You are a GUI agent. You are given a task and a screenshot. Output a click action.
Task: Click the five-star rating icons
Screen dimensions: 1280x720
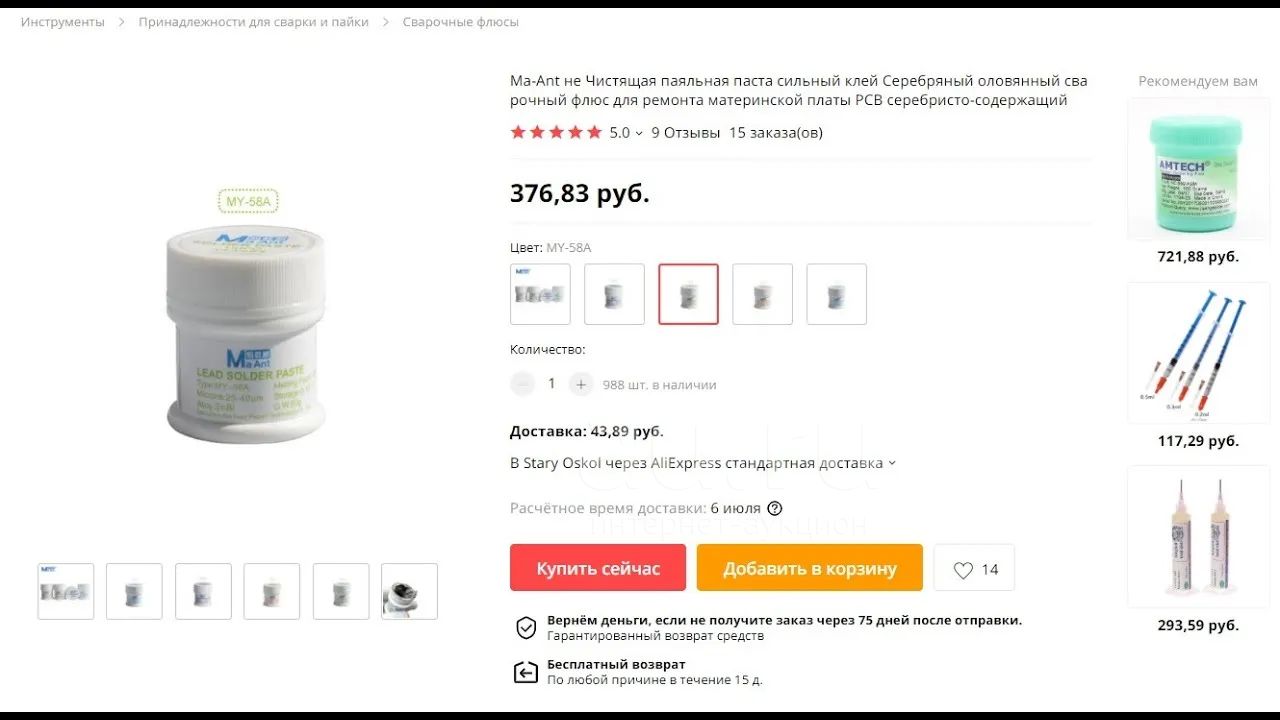(556, 132)
